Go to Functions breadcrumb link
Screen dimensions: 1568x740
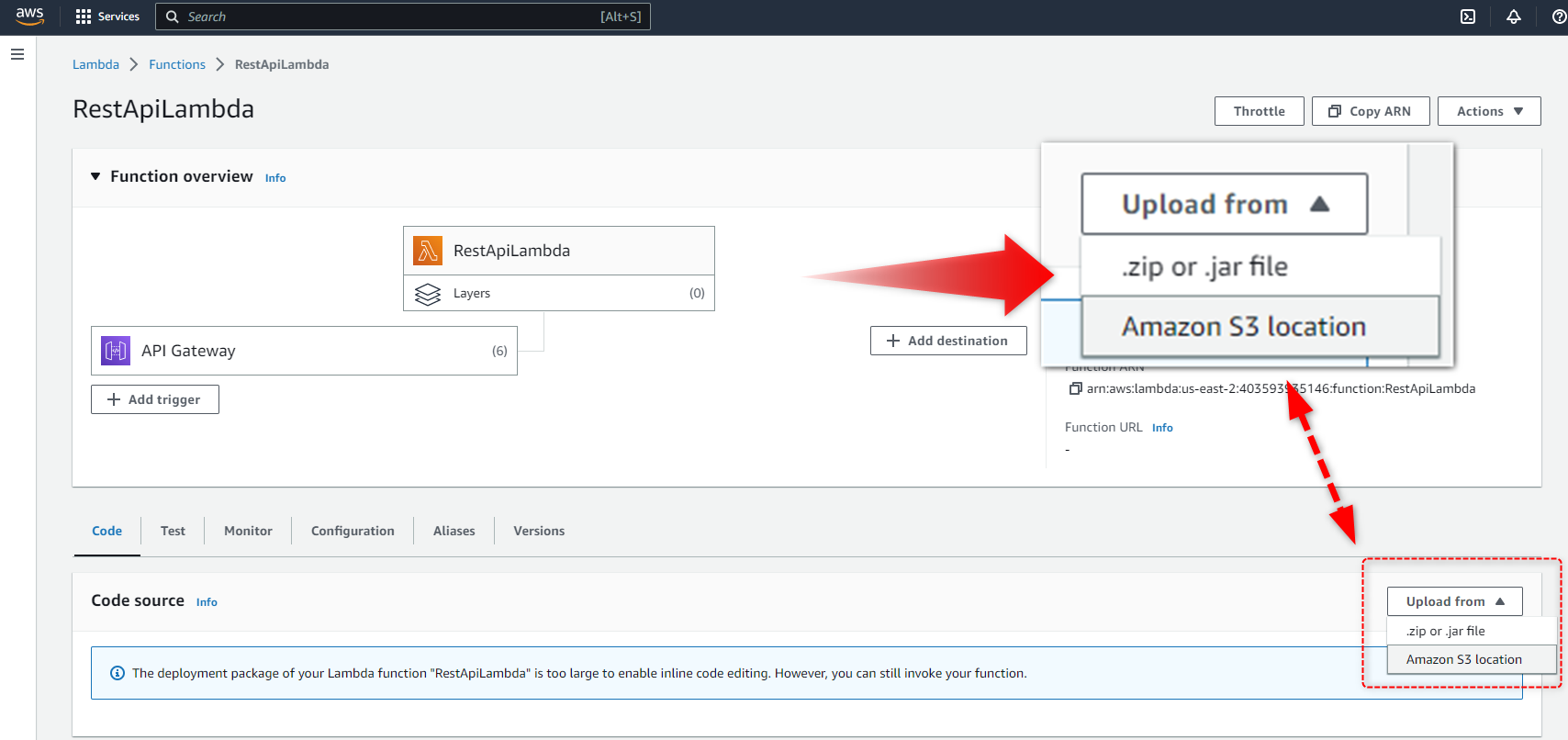click(177, 64)
